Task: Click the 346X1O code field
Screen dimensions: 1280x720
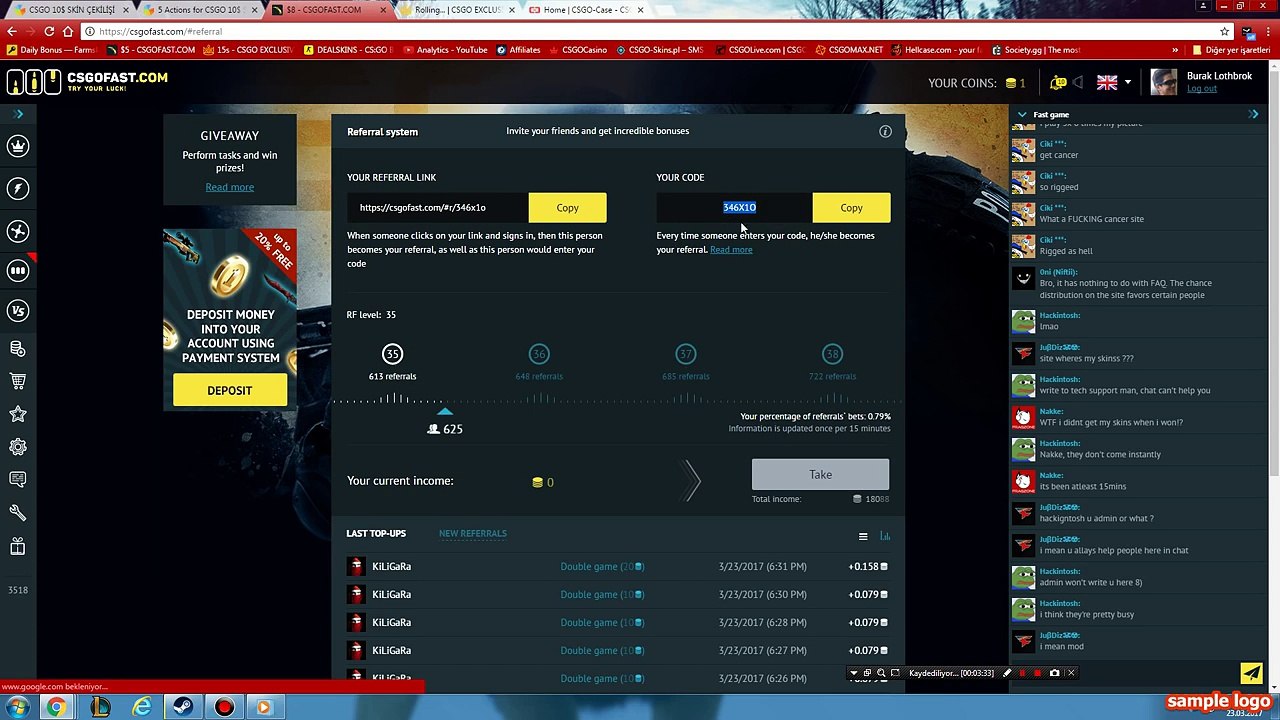Action: pyautogui.click(x=734, y=207)
